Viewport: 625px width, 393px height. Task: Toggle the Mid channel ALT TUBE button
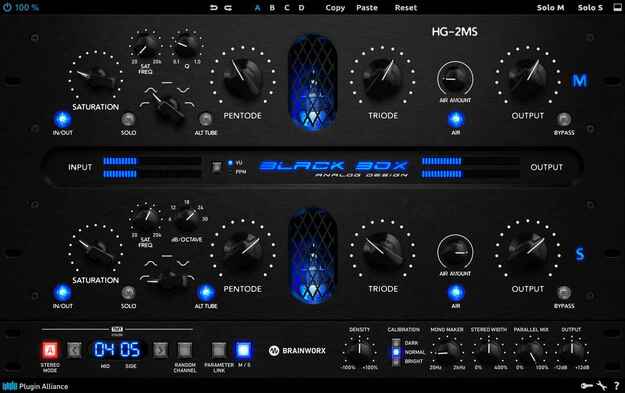click(206, 119)
